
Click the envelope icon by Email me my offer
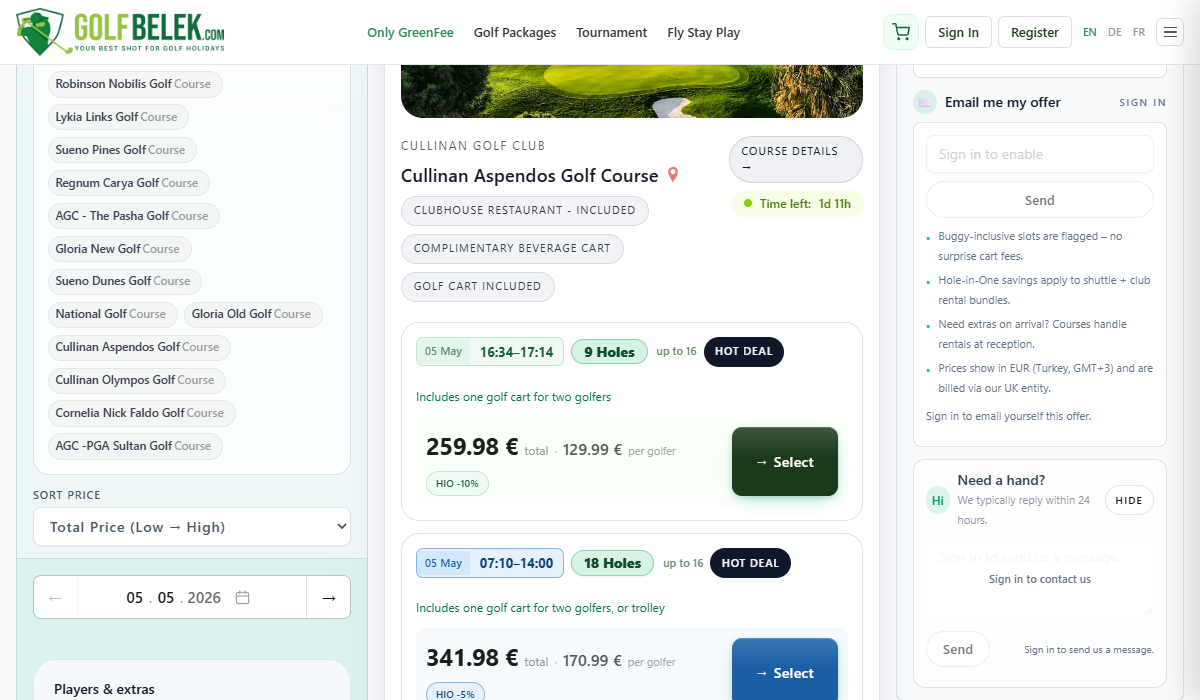click(925, 102)
